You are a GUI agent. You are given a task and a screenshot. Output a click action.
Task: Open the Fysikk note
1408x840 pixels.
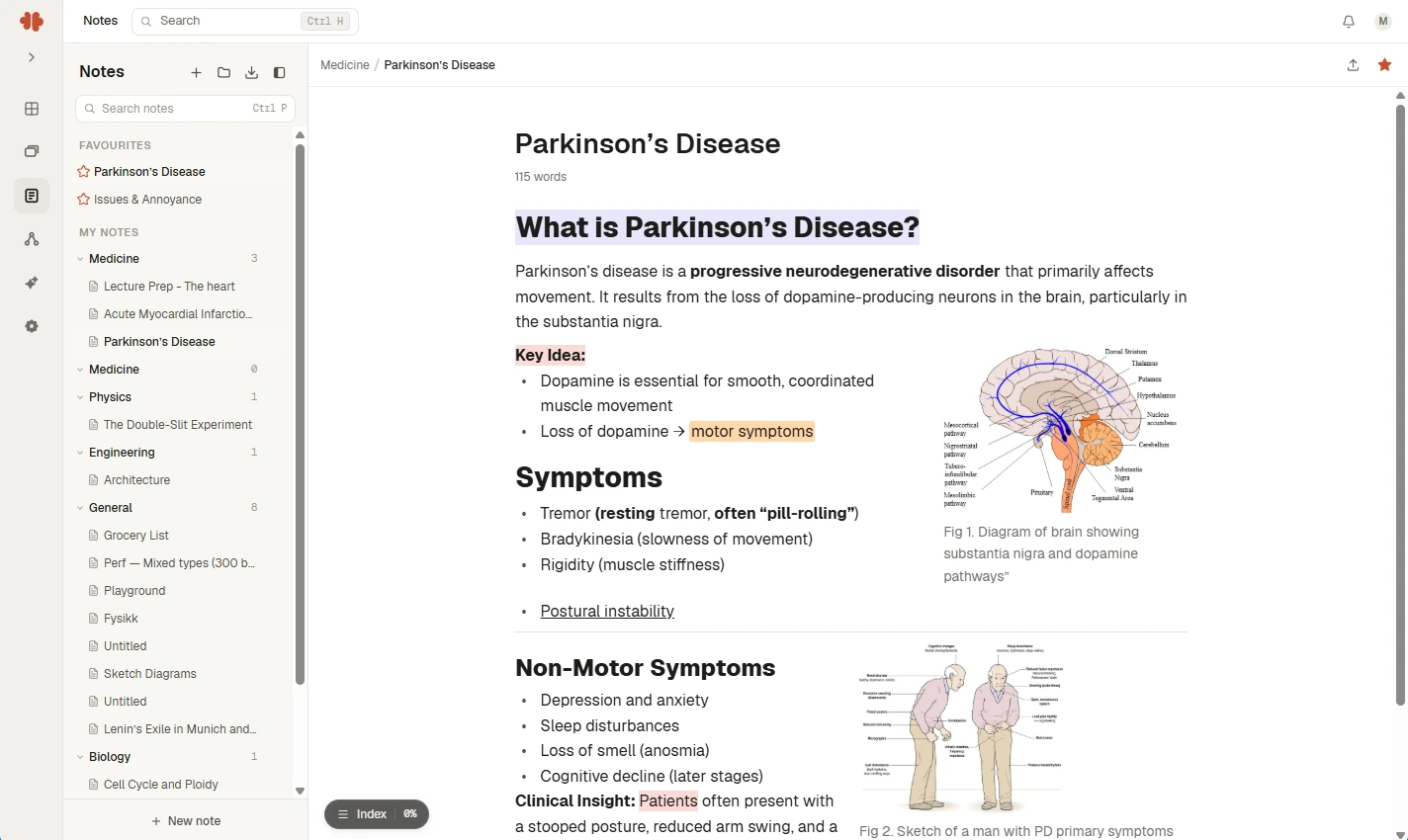coord(121,619)
